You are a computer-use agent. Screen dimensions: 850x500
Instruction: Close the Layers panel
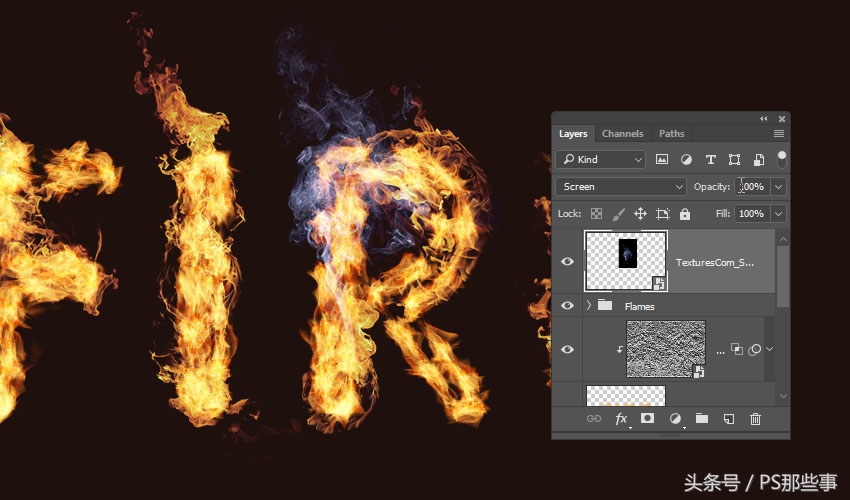click(782, 119)
